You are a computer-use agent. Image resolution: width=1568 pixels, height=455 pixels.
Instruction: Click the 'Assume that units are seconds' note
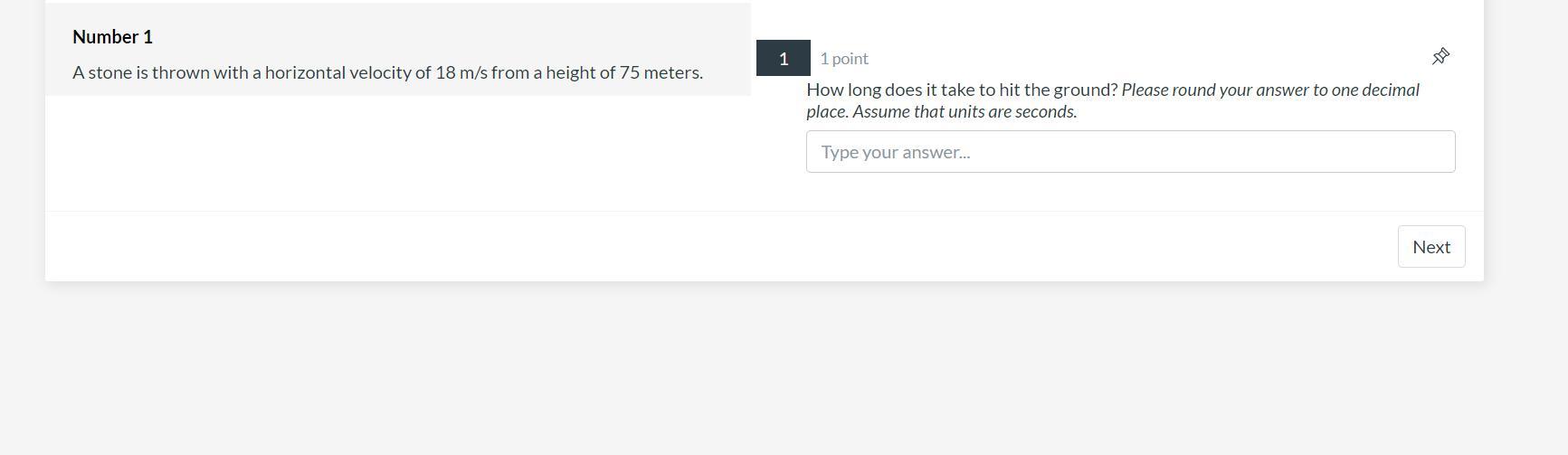(964, 111)
